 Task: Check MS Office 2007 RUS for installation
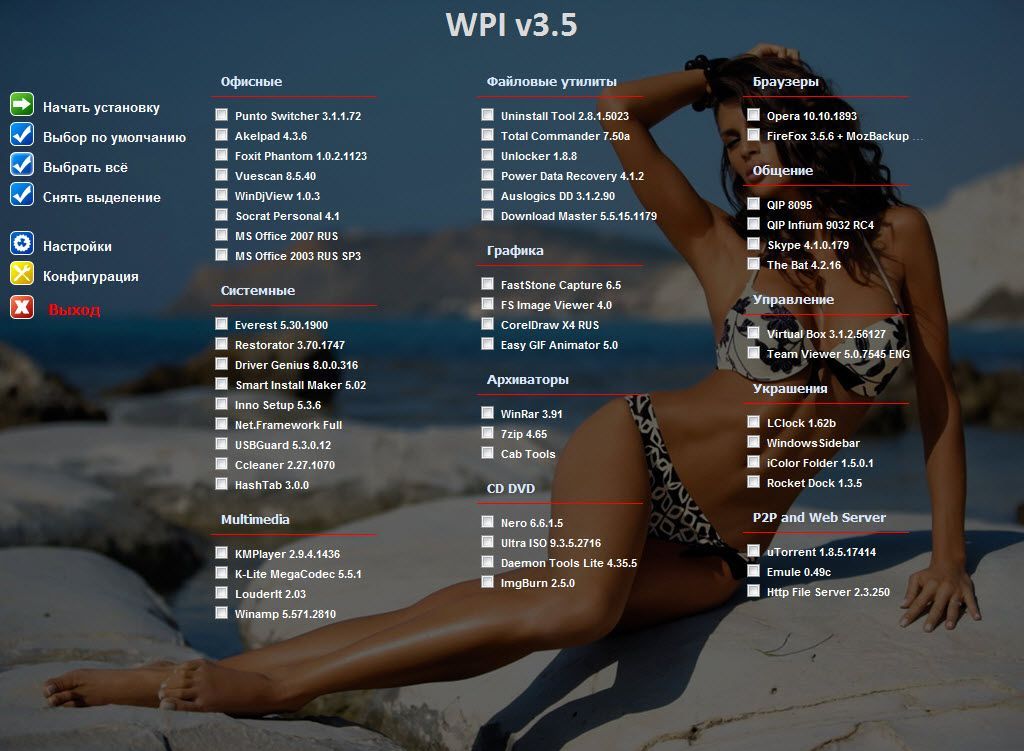(221, 235)
